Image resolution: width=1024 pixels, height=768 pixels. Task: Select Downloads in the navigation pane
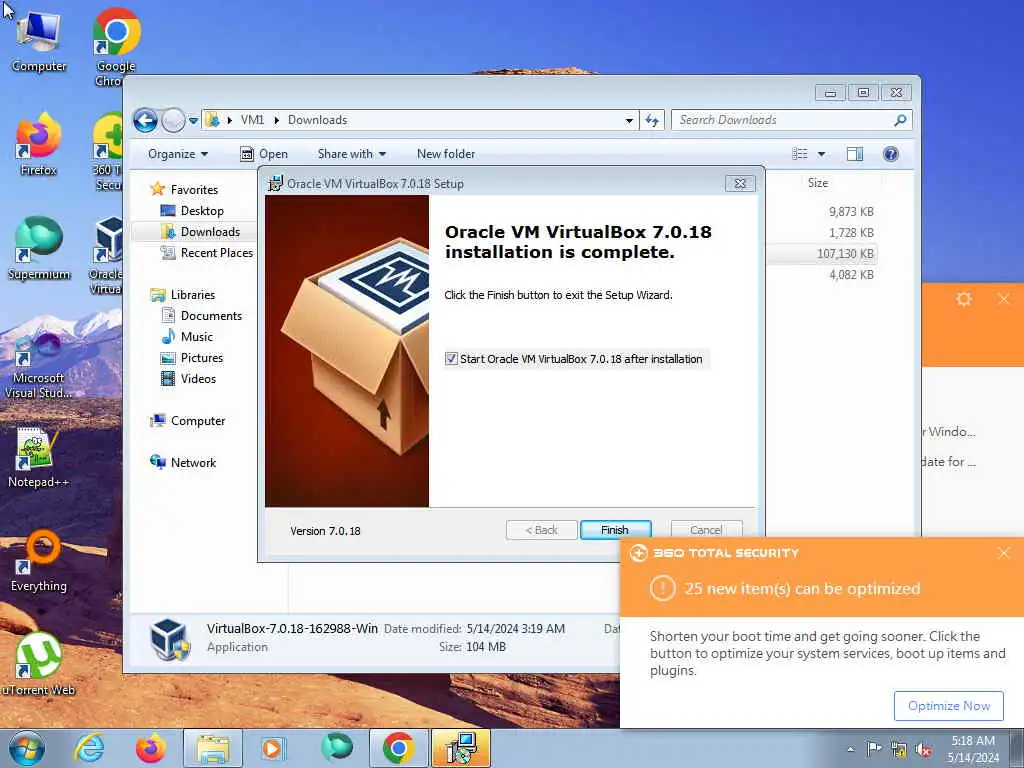(x=210, y=232)
